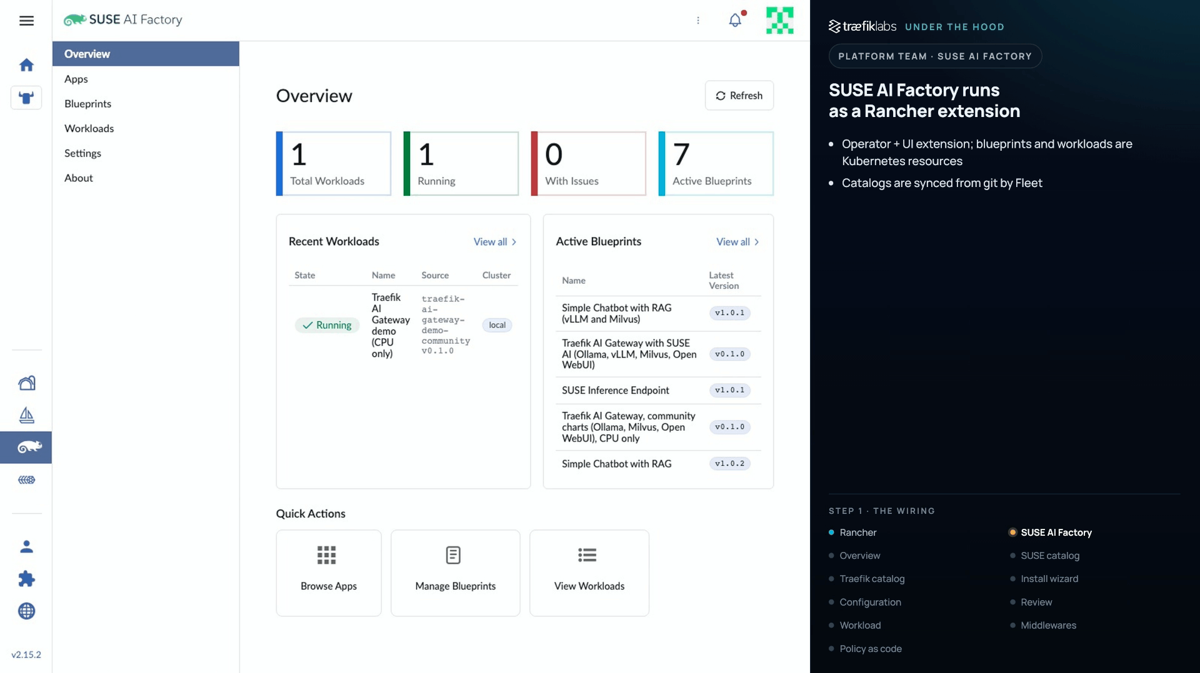
Task: Open the icon below the chameleon icon
Action: point(26,480)
